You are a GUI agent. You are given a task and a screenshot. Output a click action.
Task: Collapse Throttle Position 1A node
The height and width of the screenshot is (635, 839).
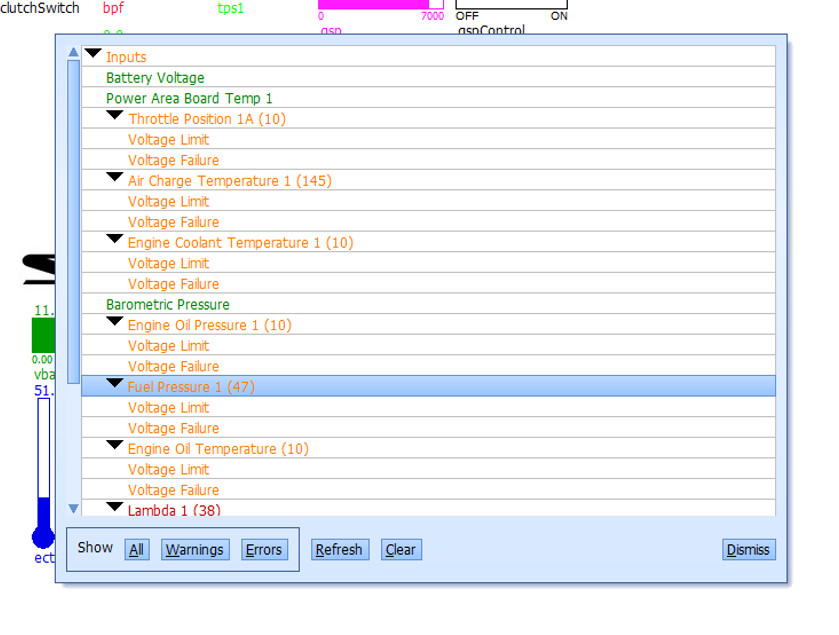115,116
